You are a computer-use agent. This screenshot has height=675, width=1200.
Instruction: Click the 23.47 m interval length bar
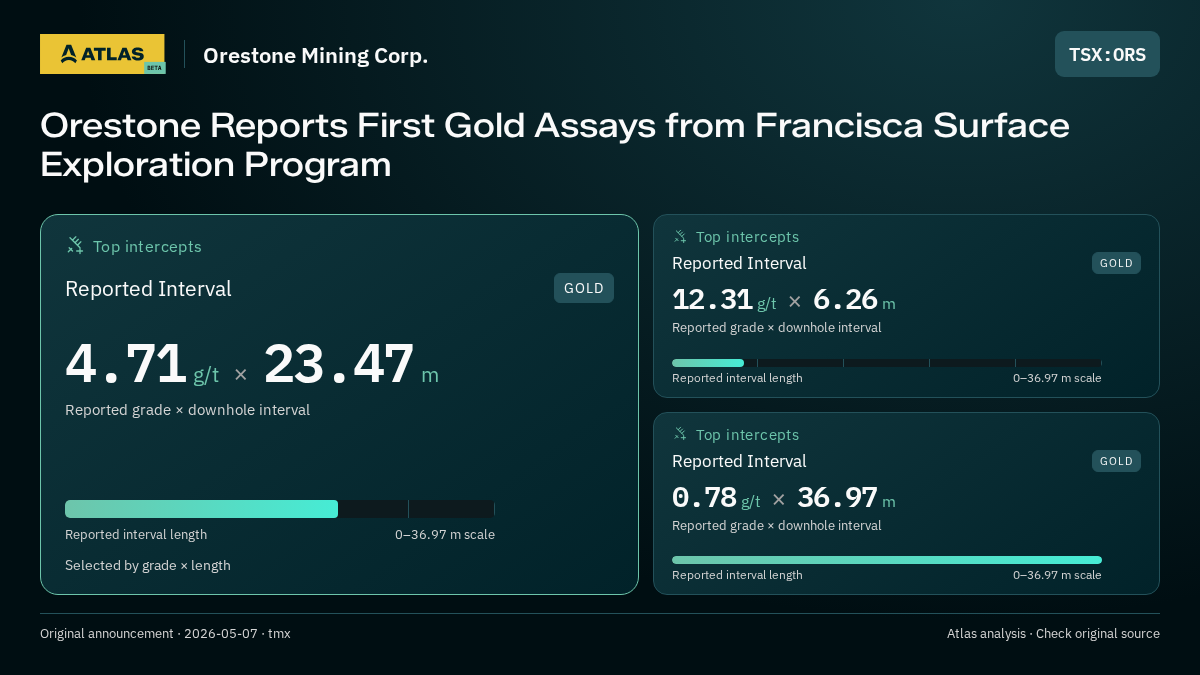(280, 509)
